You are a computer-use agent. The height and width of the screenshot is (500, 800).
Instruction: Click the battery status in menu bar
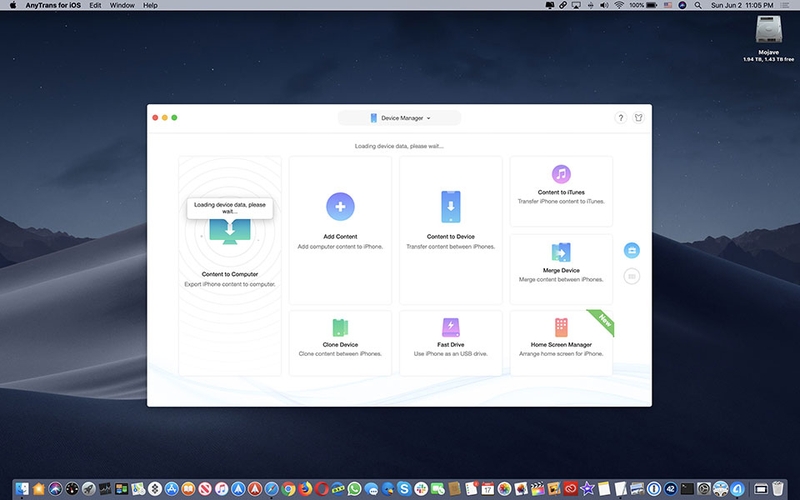point(643,5)
